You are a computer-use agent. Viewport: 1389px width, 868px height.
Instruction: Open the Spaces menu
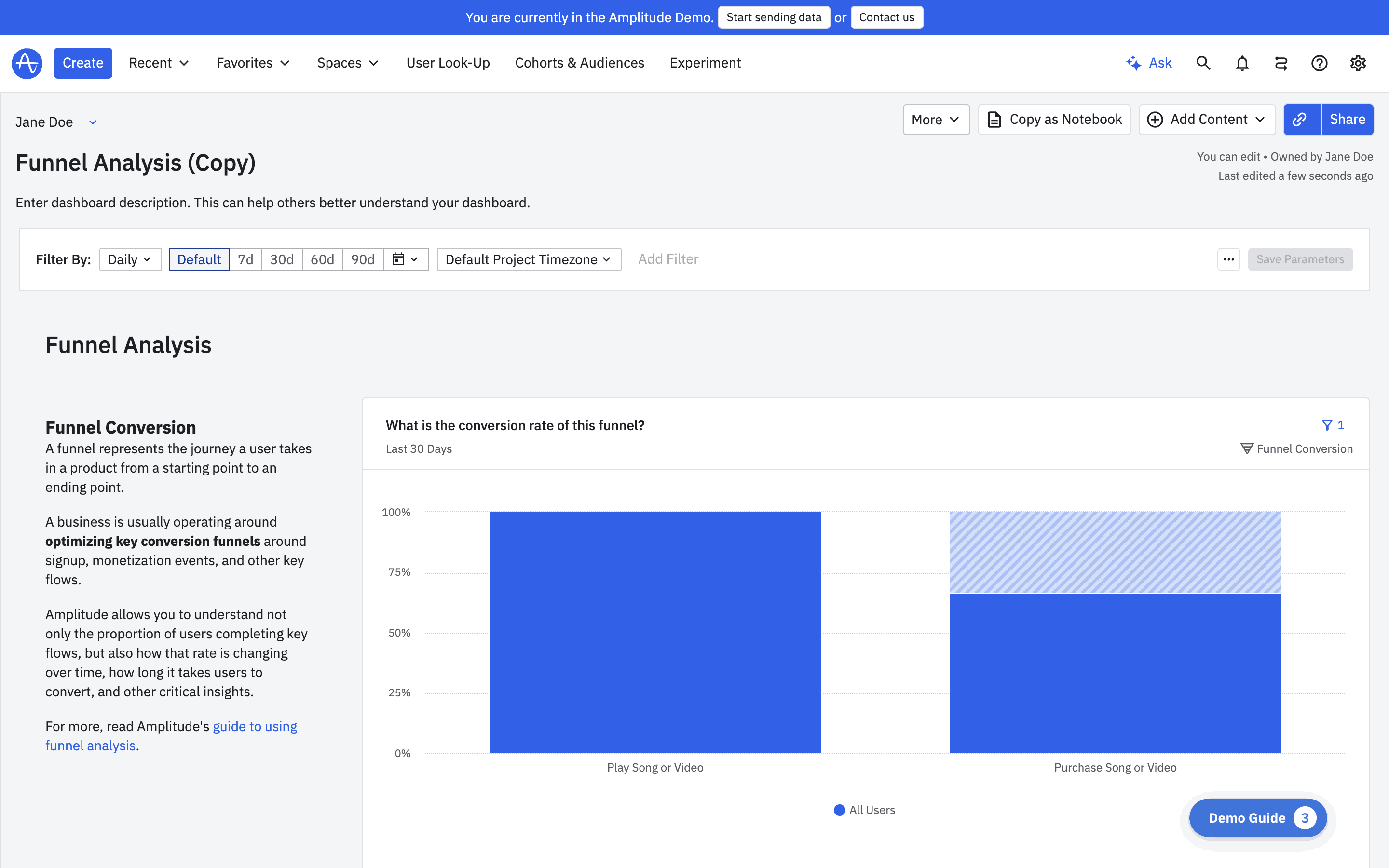(x=348, y=63)
